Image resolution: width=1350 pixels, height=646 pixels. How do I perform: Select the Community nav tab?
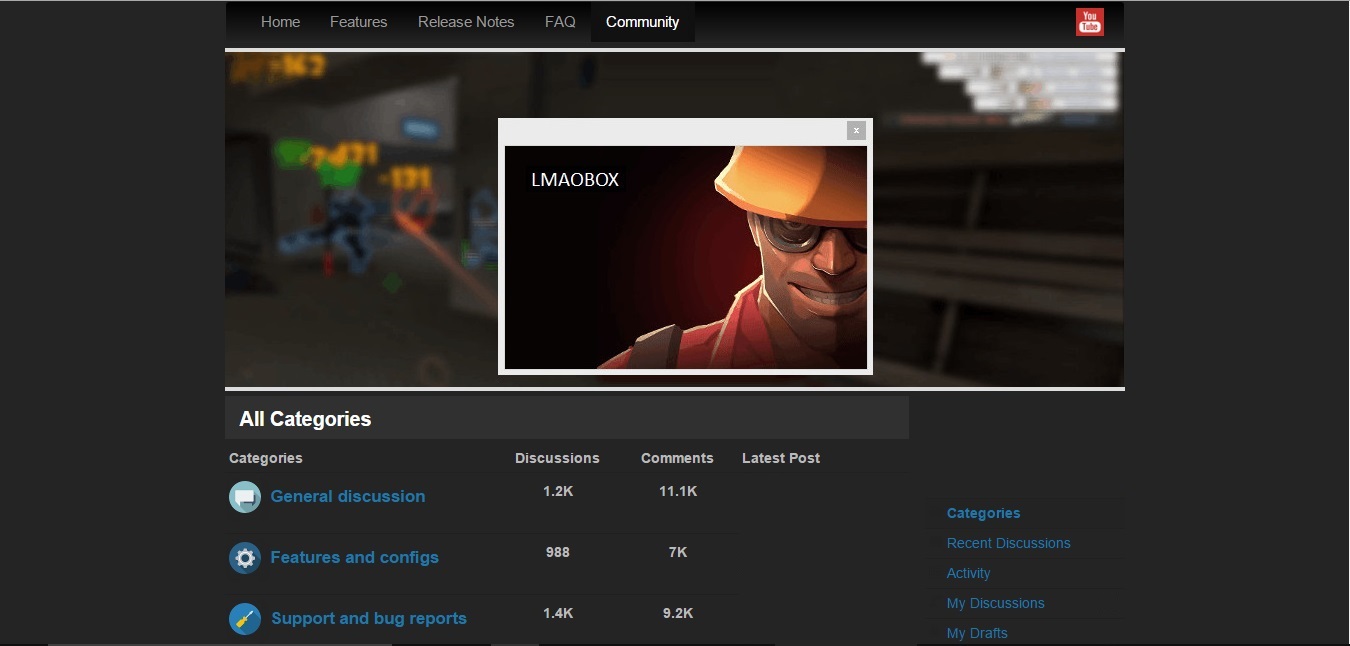[642, 22]
